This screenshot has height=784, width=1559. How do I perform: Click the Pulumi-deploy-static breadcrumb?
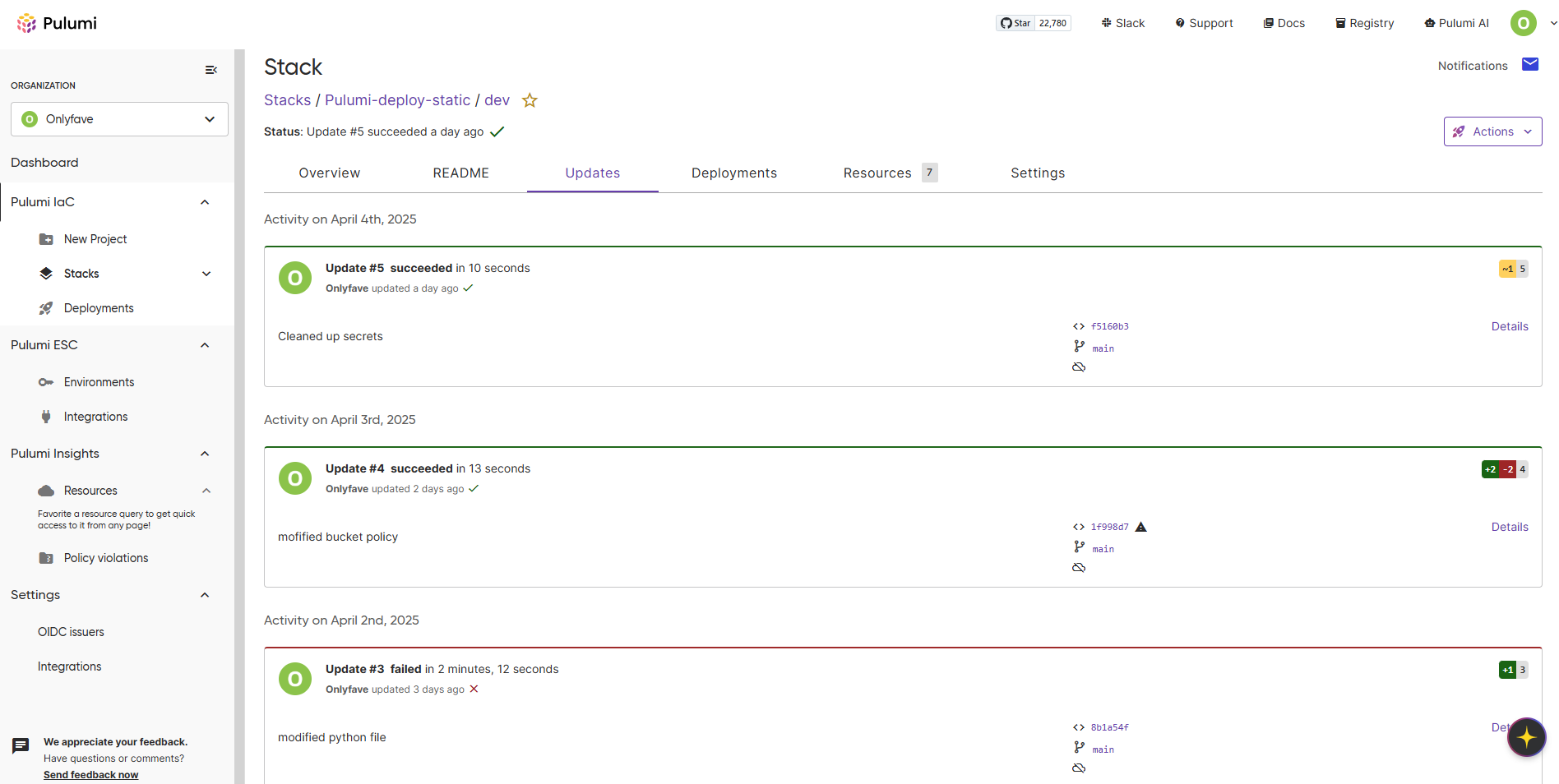[397, 100]
